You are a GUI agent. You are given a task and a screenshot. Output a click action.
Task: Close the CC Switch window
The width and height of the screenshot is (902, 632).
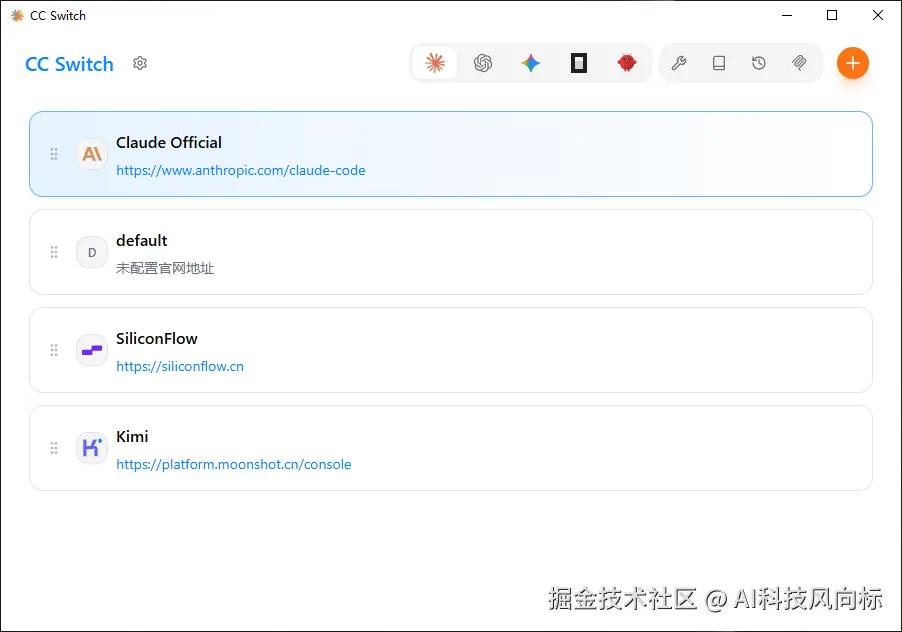(878, 16)
